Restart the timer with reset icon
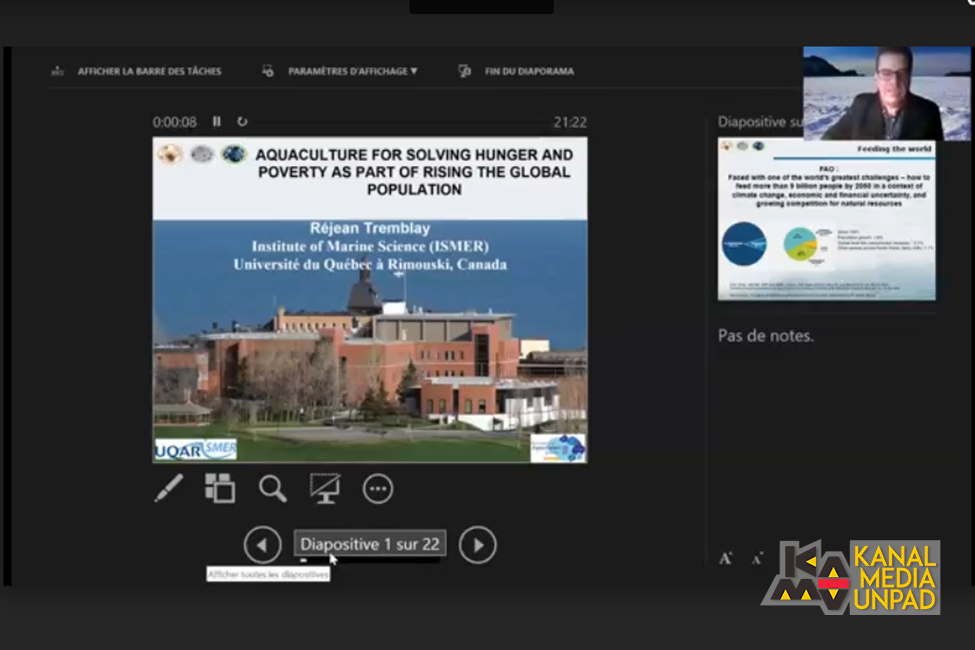Image resolution: width=975 pixels, height=650 pixels. pyautogui.click(x=242, y=122)
